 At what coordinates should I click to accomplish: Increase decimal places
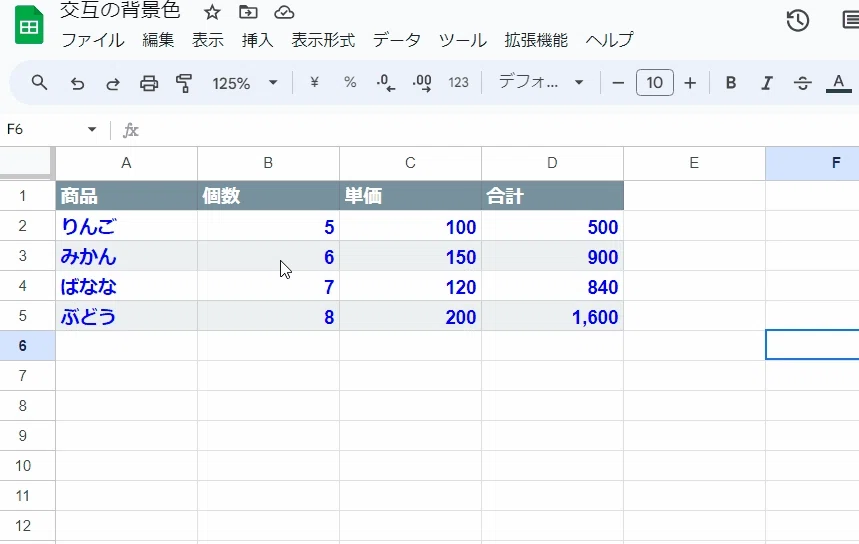pos(422,83)
